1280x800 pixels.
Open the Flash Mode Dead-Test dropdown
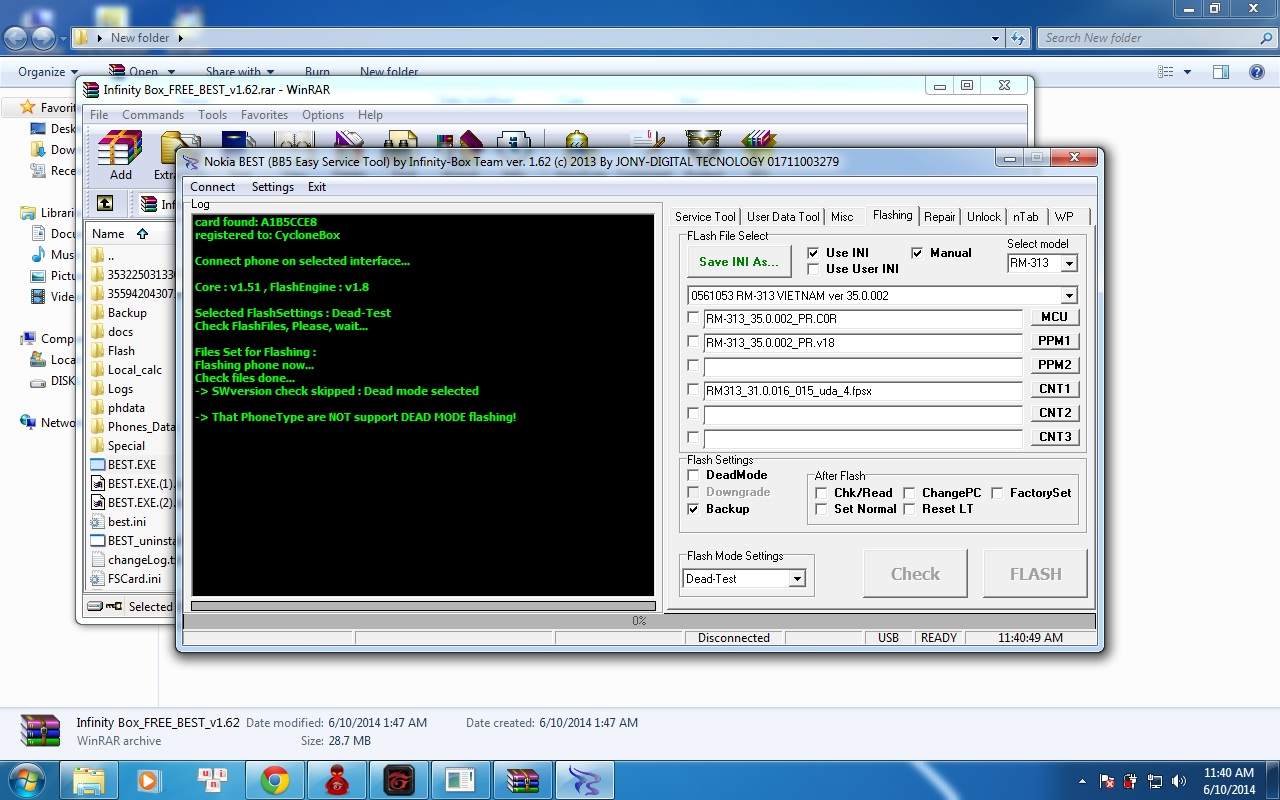(796, 578)
